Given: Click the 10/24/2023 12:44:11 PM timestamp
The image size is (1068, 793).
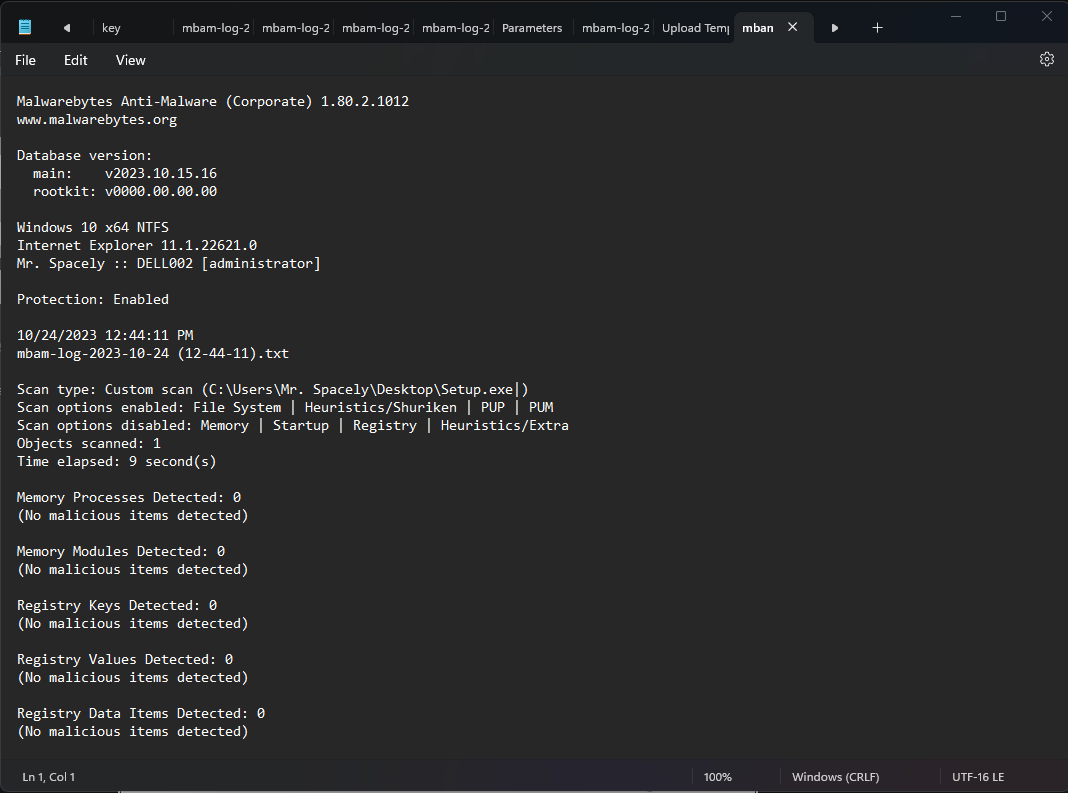Looking at the screenshot, I should tap(105, 335).
